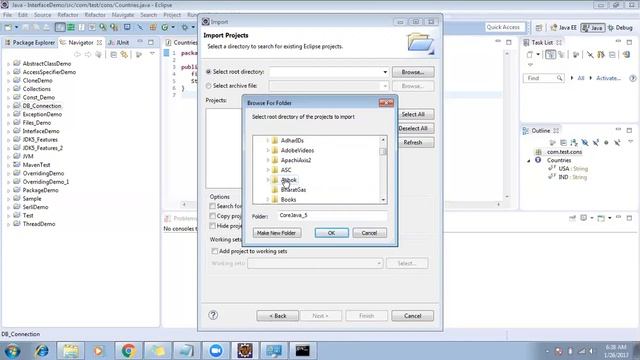
Task: Expand the DB_Connection project in Navigator
Action: coord(9,106)
